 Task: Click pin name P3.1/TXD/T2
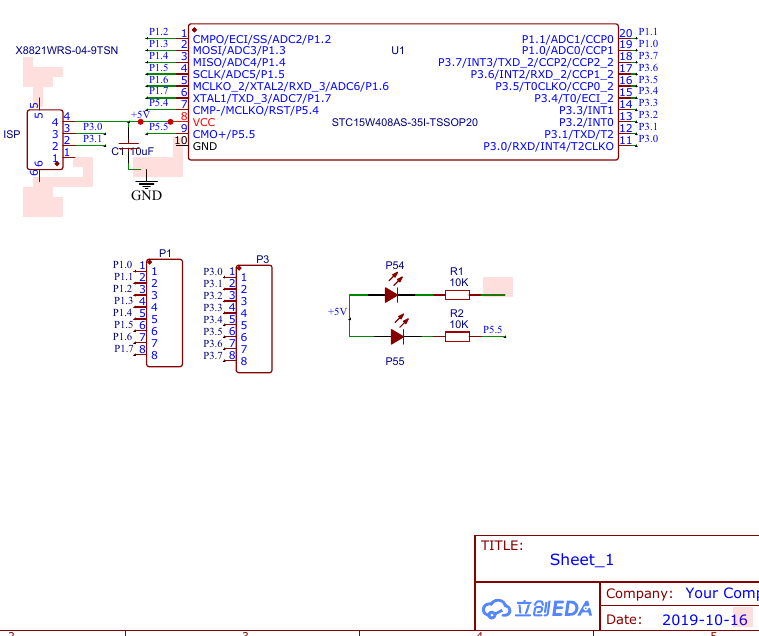tap(579, 134)
